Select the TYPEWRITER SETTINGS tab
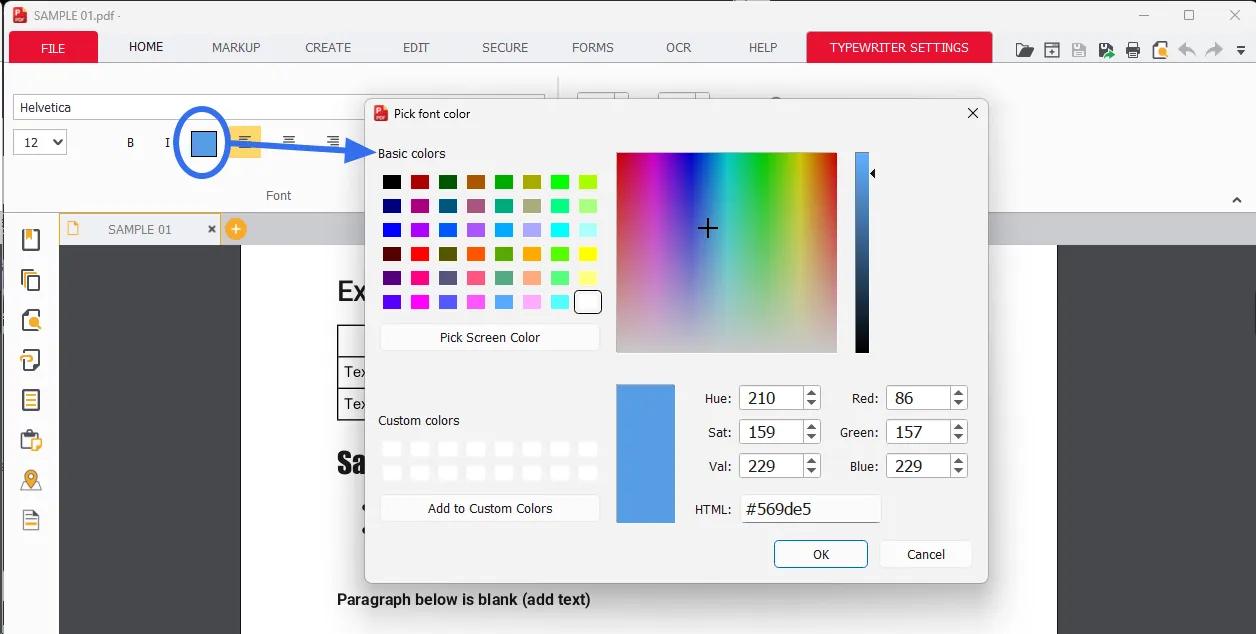The width and height of the screenshot is (1256, 634). click(899, 47)
